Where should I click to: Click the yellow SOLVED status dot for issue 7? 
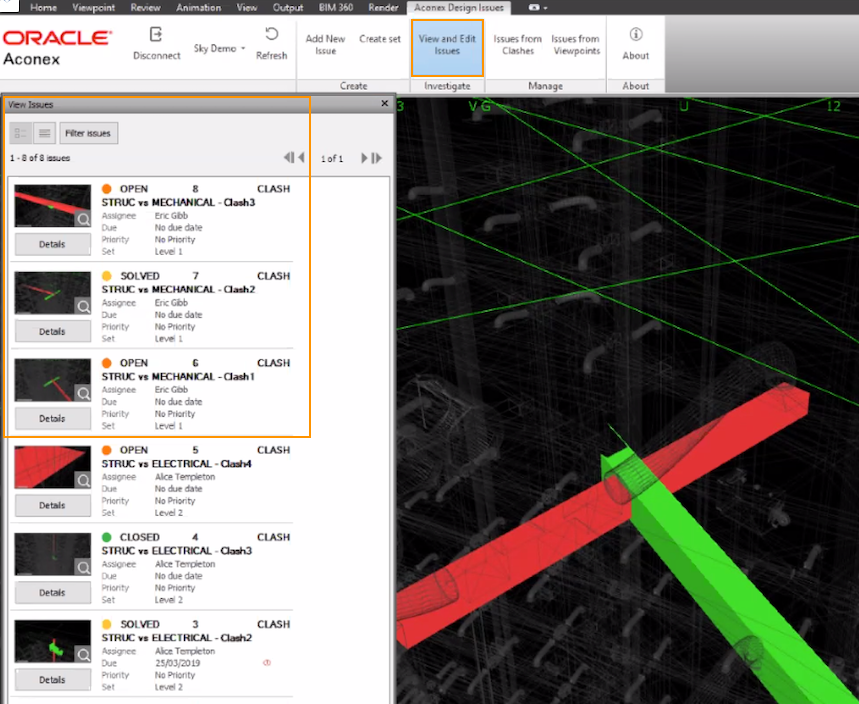point(107,276)
